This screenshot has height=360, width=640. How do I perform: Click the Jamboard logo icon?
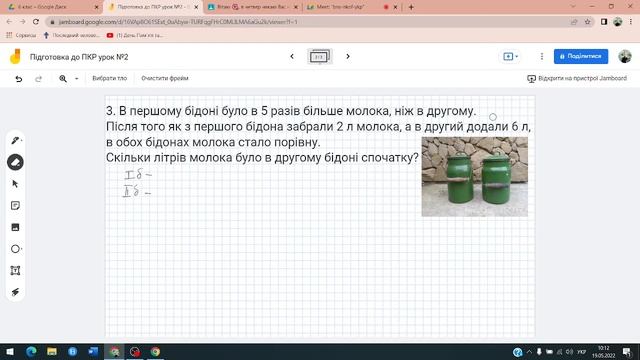(15, 56)
